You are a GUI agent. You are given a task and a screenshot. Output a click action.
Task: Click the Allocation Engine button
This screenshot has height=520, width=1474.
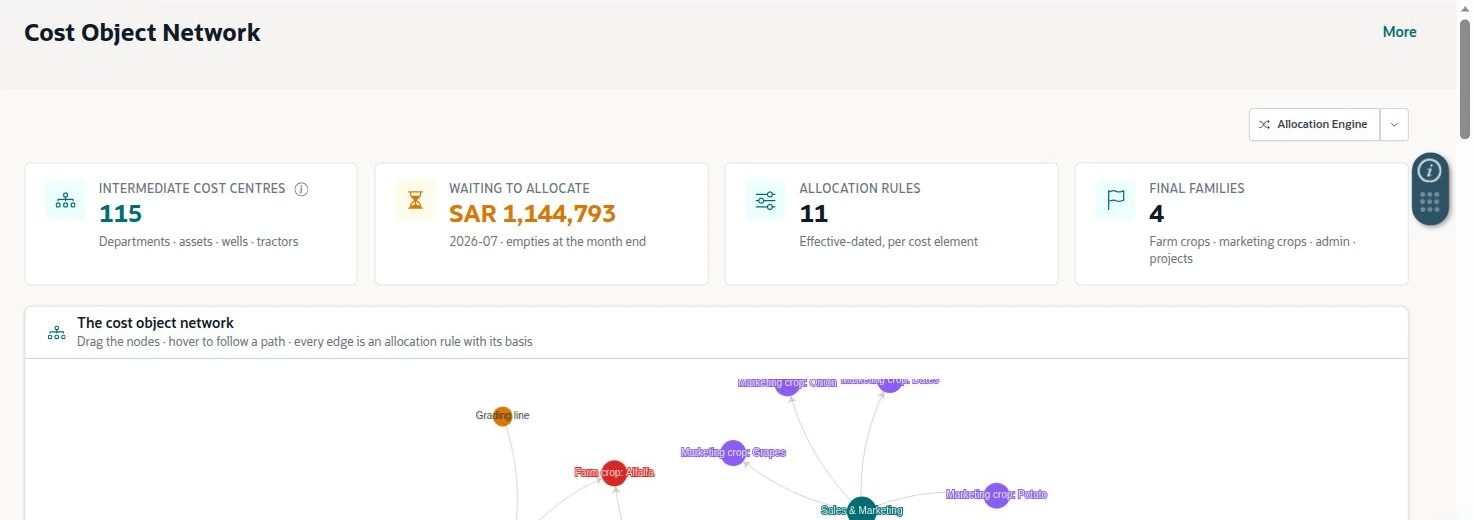pyautogui.click(x=1314, y=125)
